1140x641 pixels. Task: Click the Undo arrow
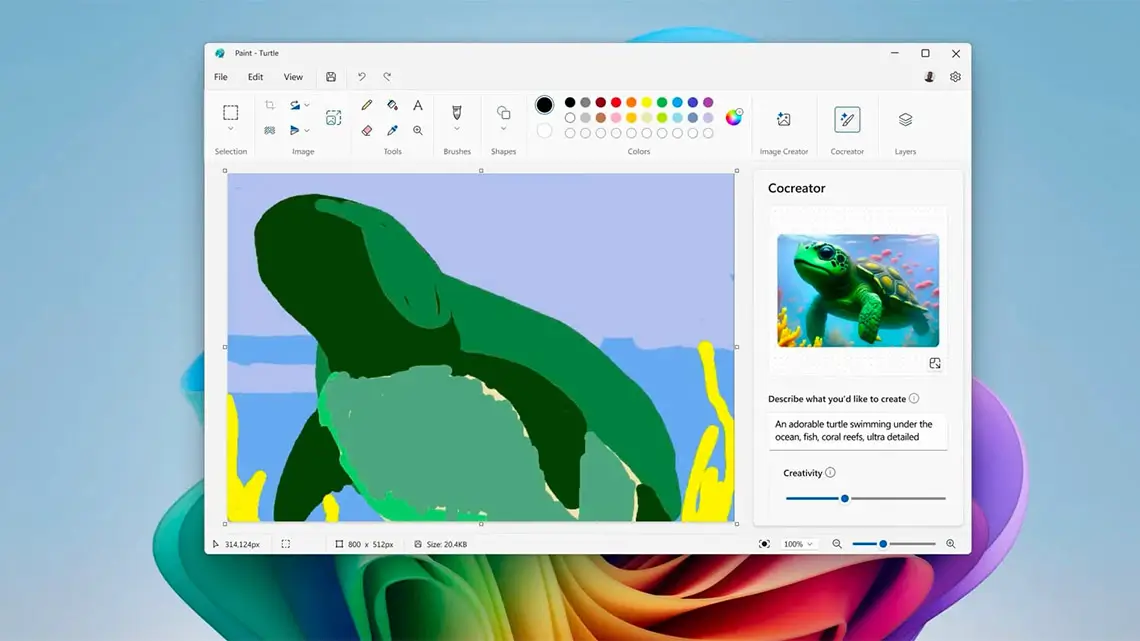tap(361, 77)
